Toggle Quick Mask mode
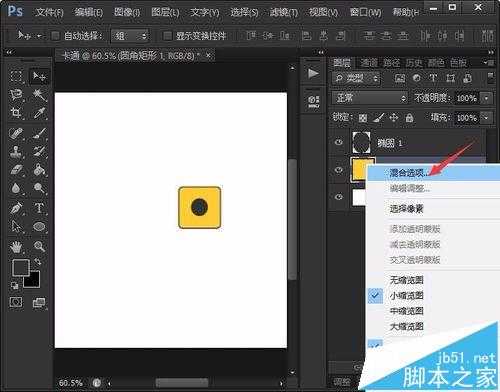 (16, 302)
